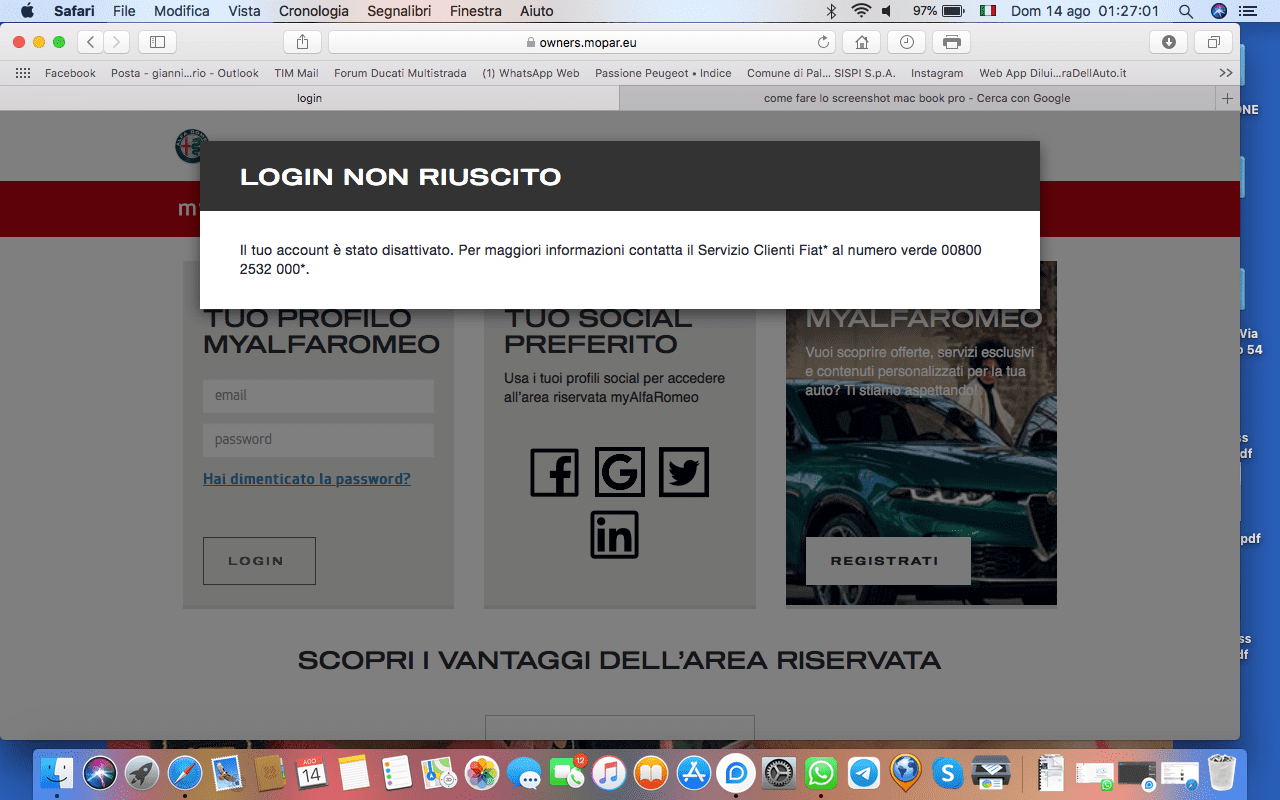Open the History clock button in toolbar

point(906,42)
